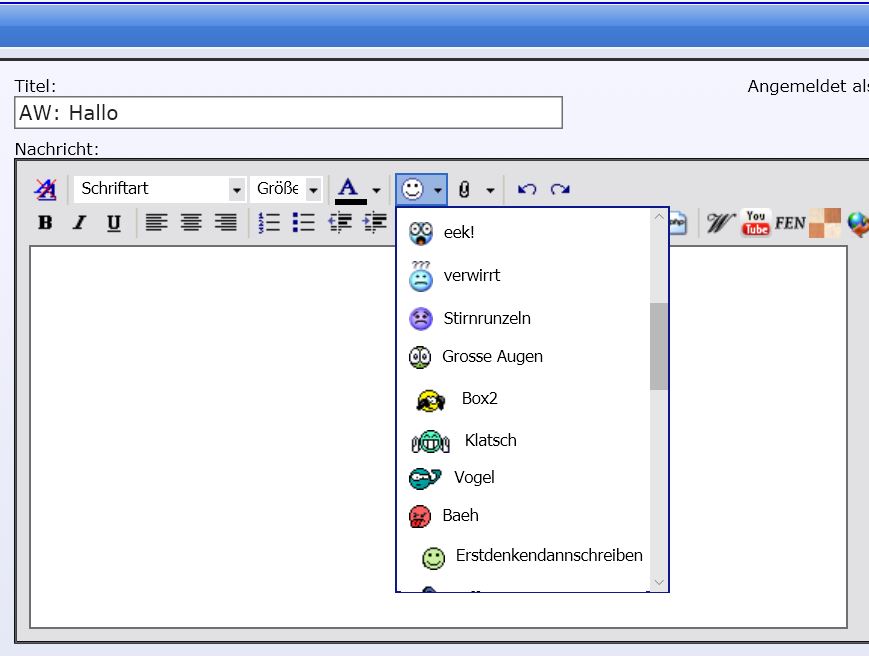Toggle bold formatting
The image size is (869, 656).
click(45, 223)
